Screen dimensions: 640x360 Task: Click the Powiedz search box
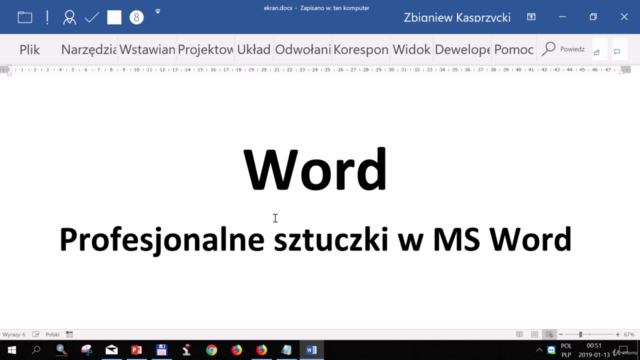click(564, 49)
